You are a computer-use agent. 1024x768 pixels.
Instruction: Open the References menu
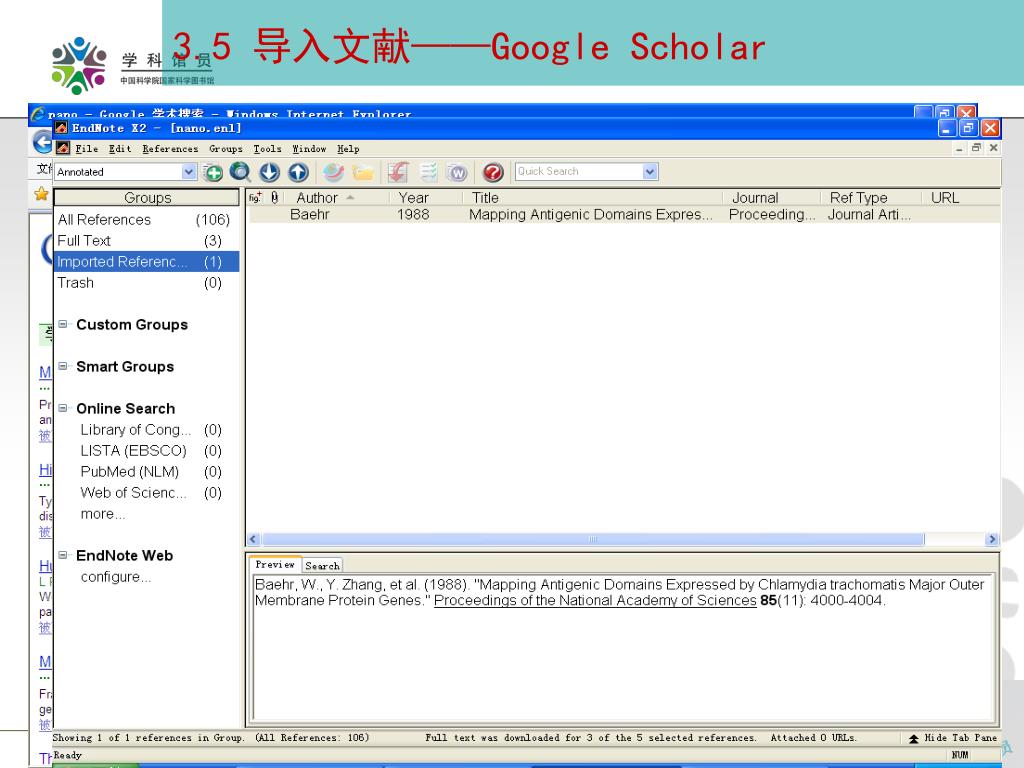170,149
